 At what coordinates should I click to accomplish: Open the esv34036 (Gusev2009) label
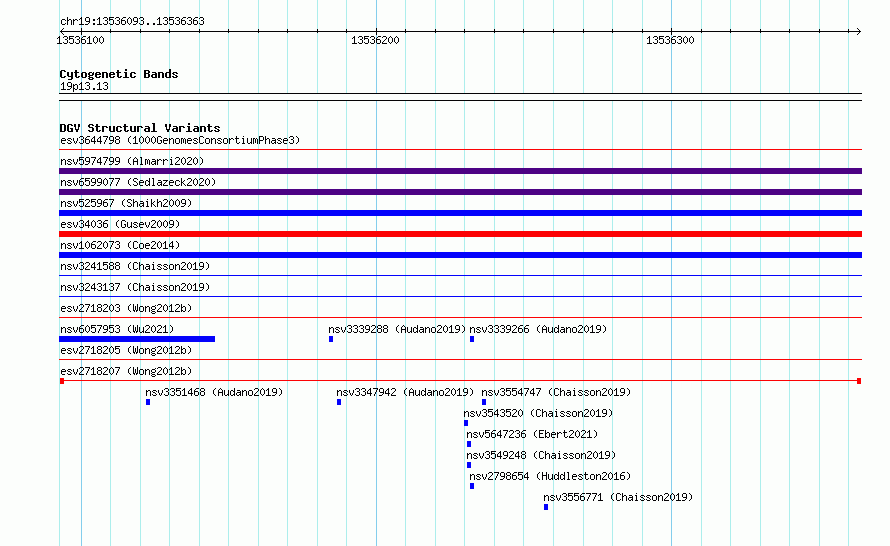(120, 224)
